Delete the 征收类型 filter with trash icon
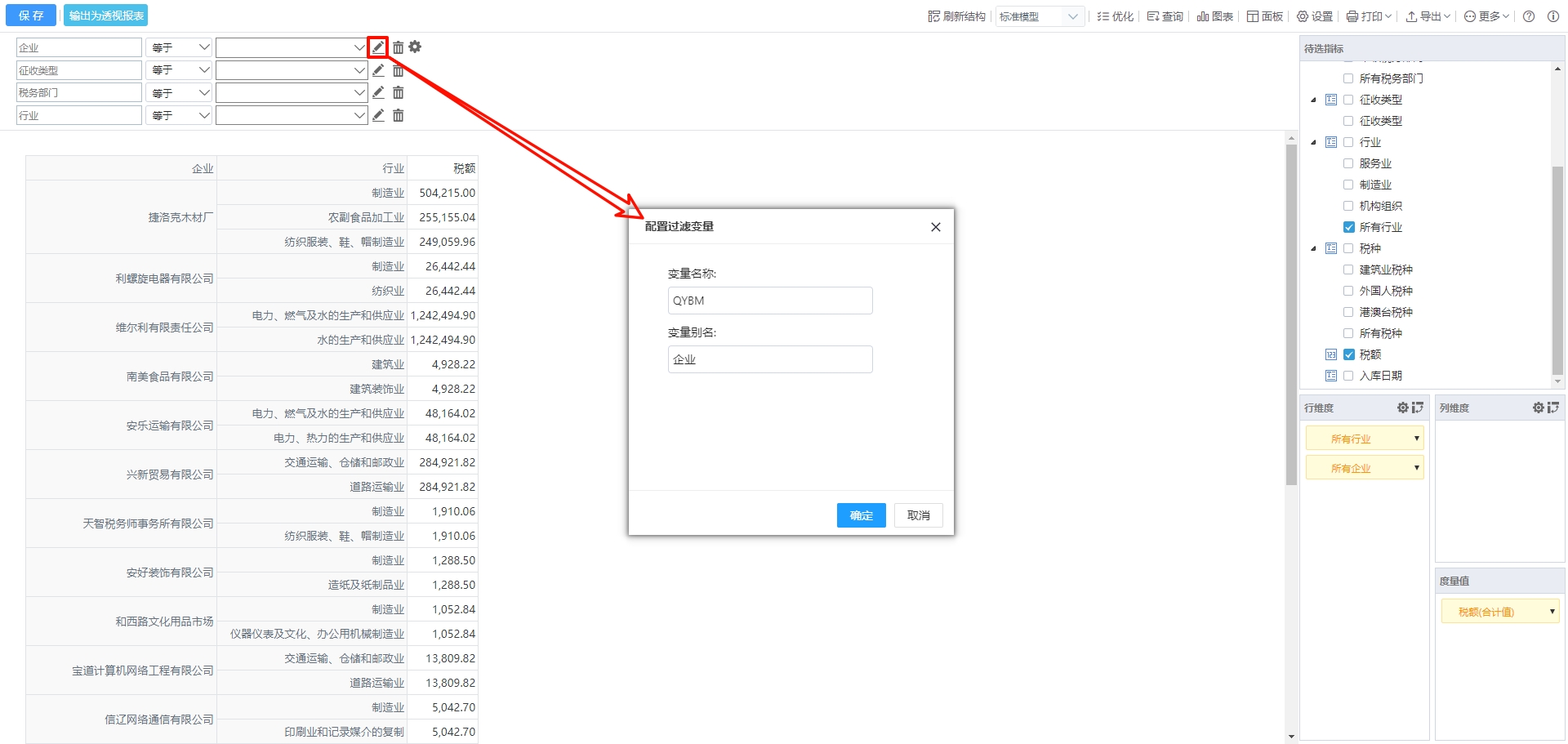Screen dimensions: 1568x744 pyautogui.click(x=399, y=70)
